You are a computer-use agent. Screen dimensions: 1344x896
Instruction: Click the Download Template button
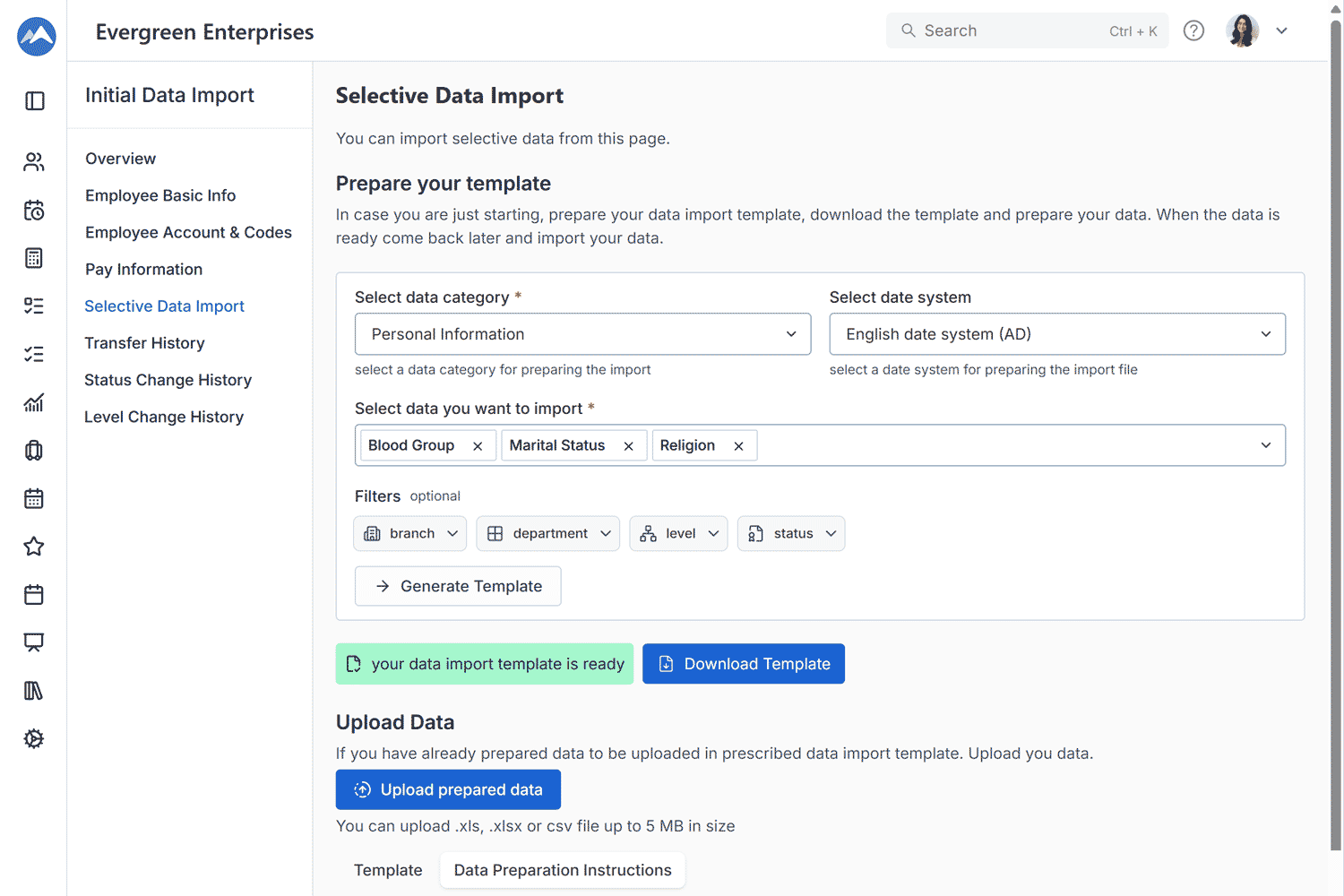[x=743, y=664]
